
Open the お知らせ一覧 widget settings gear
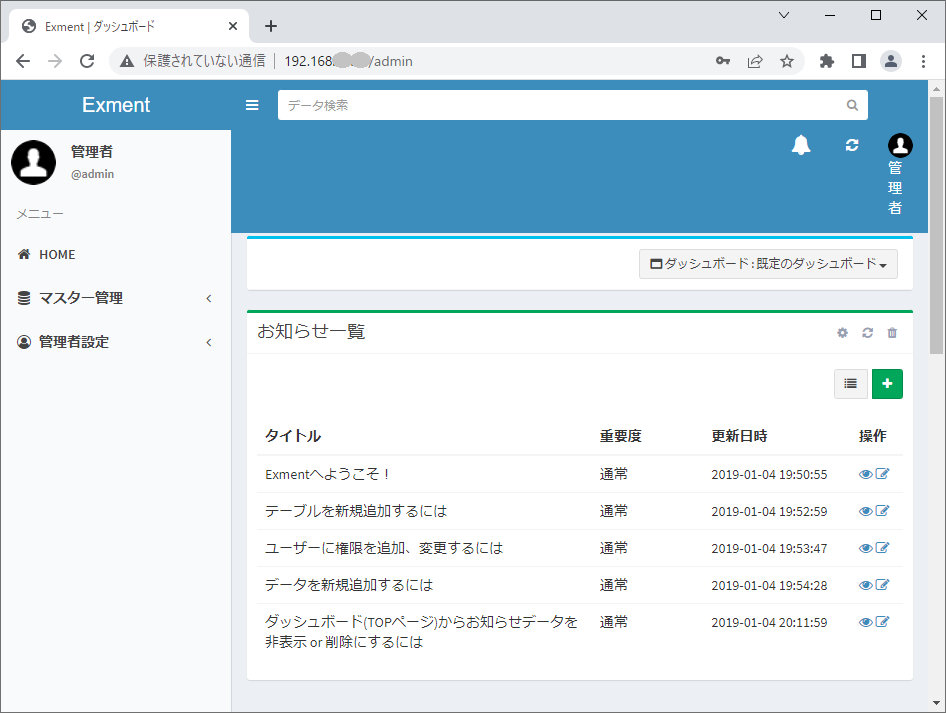842,332
